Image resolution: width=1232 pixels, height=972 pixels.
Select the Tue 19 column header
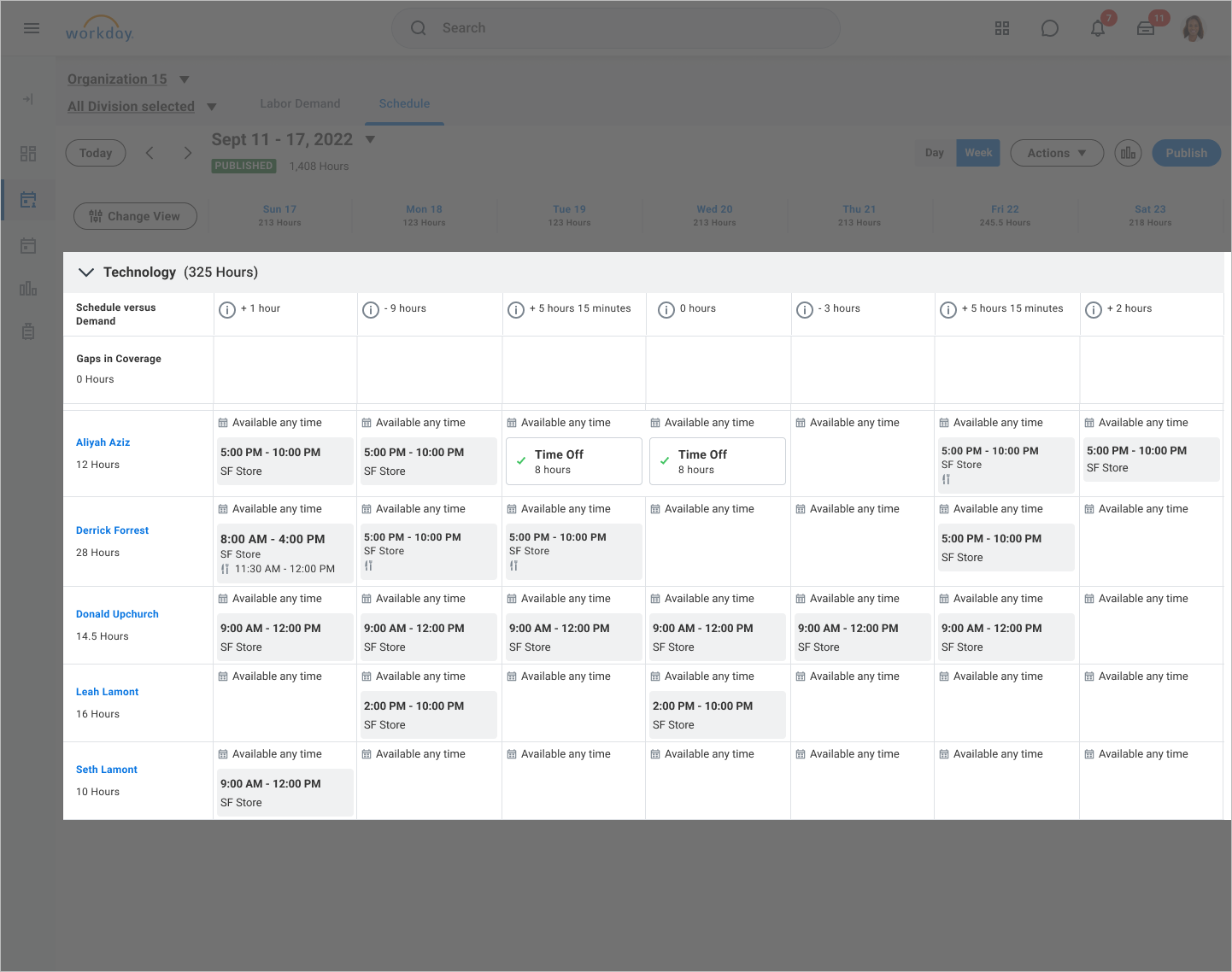[x=569, y=215]
